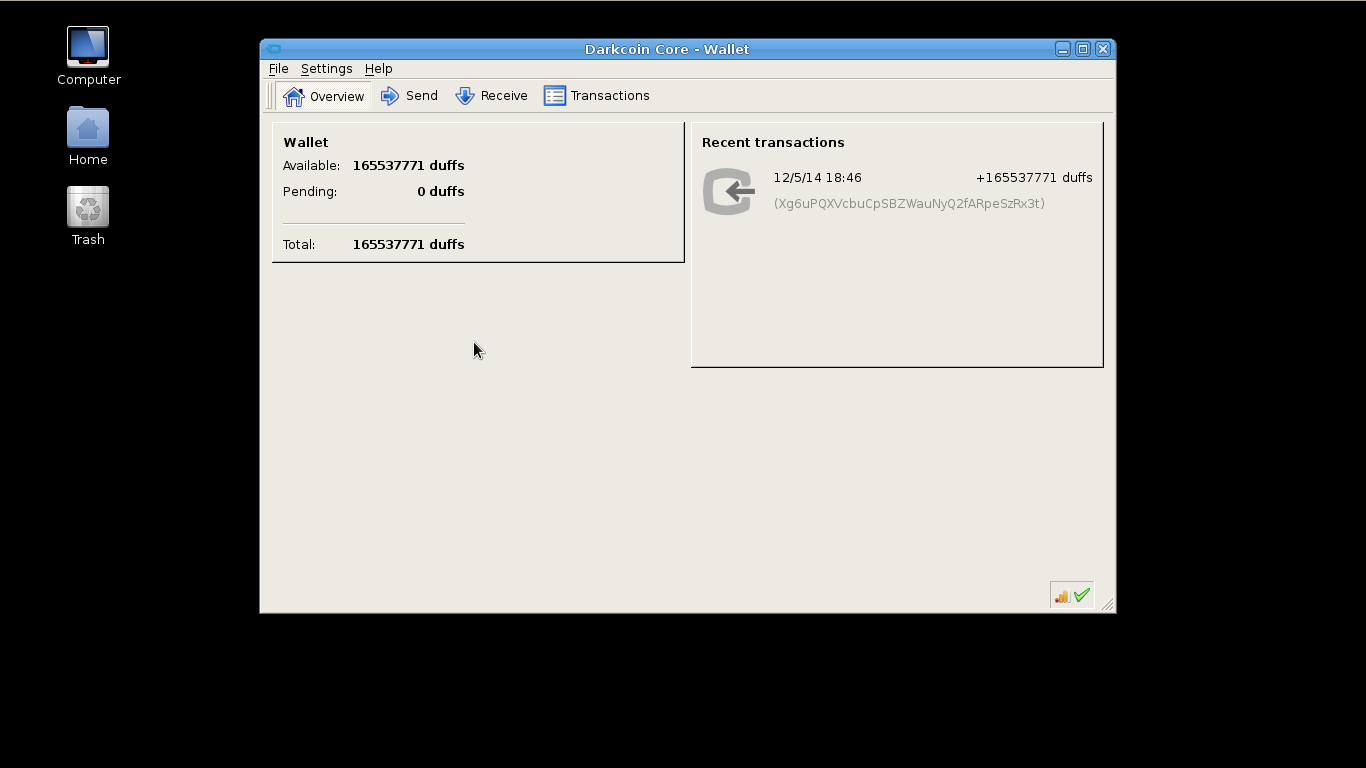Viewport: 1366px width, 768px height.
Task: Open the File menu
Action: point(278,68)
